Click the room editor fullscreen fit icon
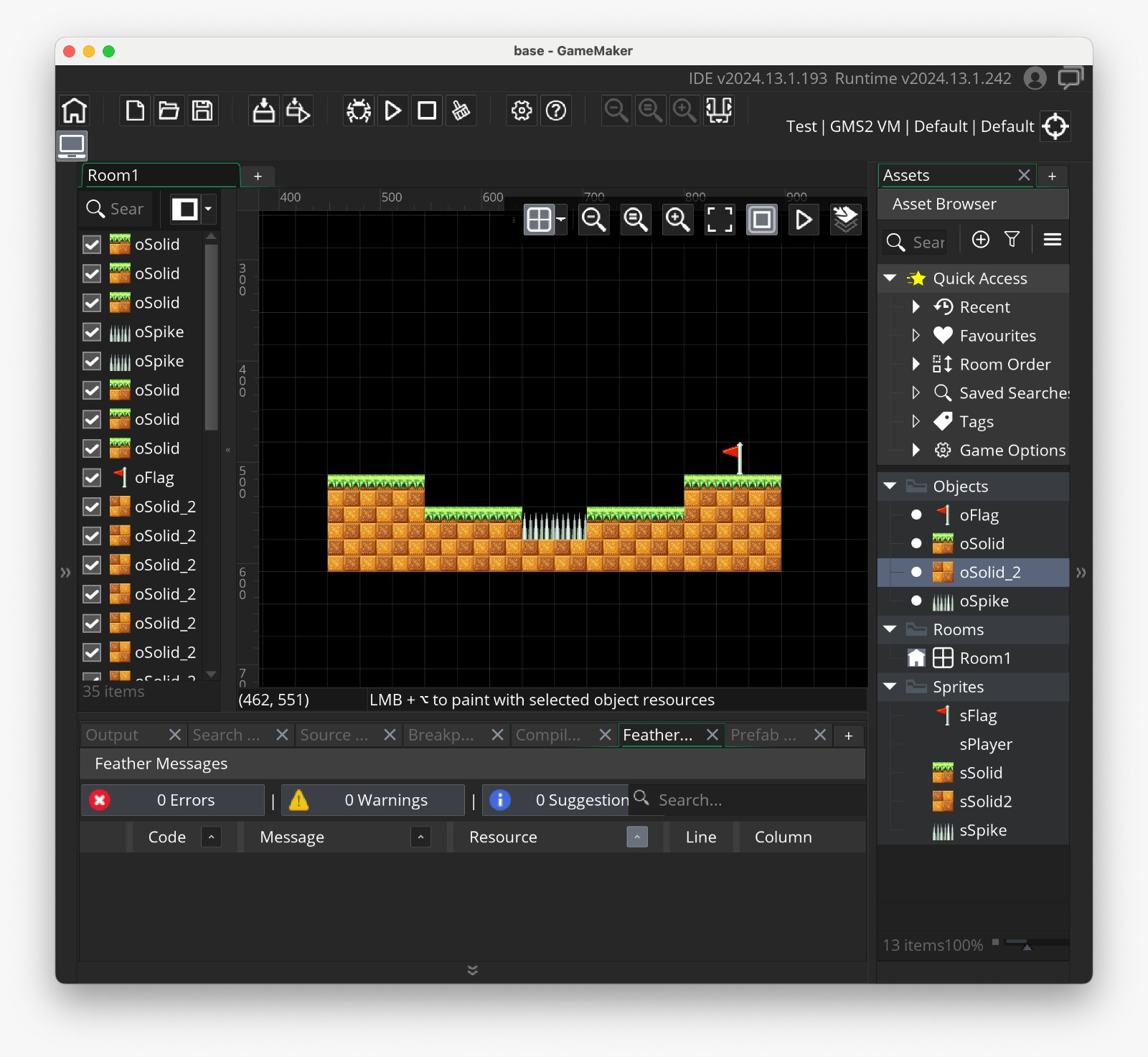Viewport: 1148px width, 1057px height. click(x=720, y=220)
